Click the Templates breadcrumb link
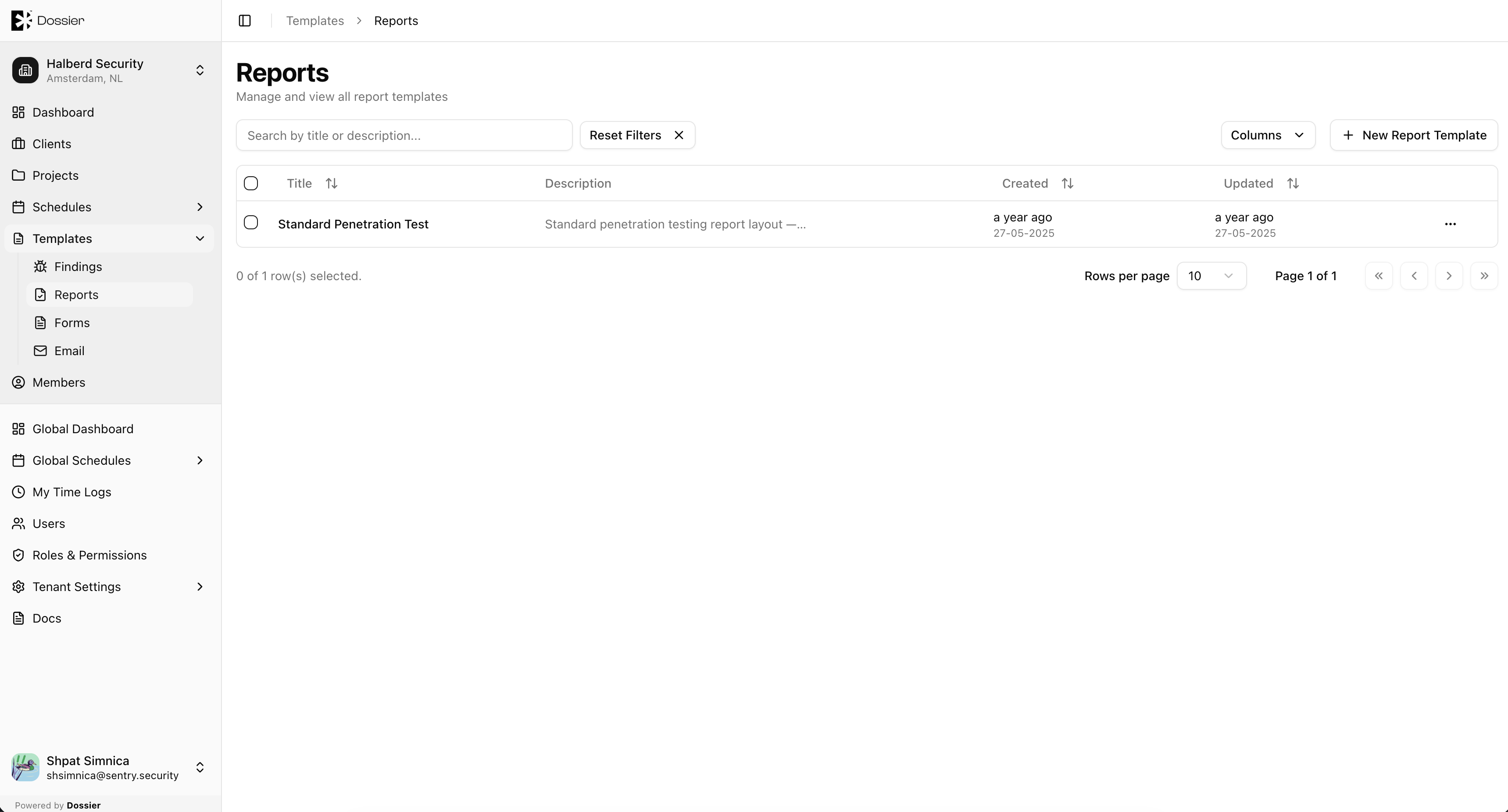 tap(315, 21)
